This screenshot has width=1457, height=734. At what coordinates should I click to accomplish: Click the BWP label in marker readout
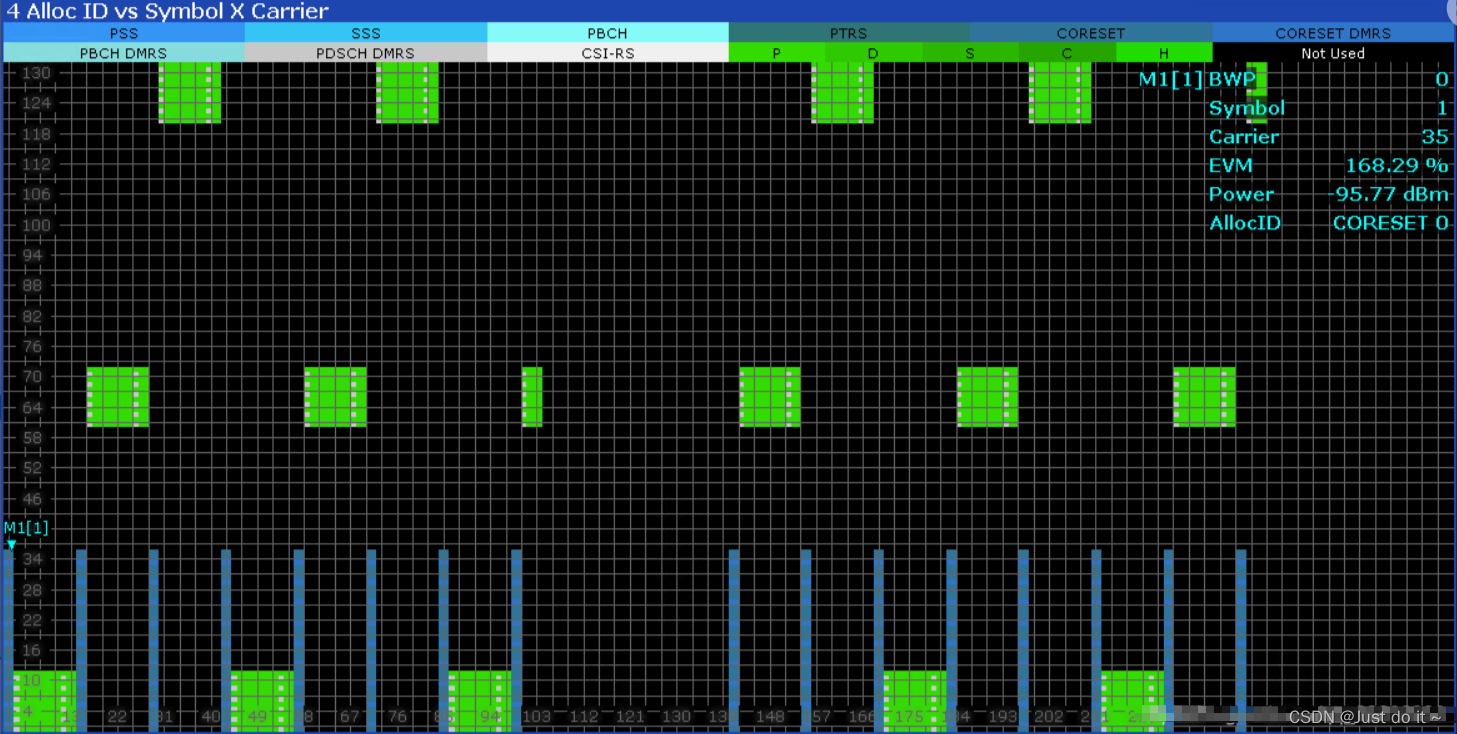tap(1231, 79)
